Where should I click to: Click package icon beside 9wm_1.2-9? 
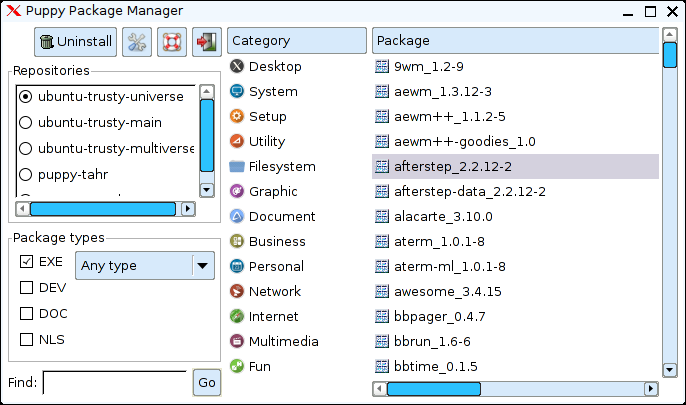pos(382,66)
